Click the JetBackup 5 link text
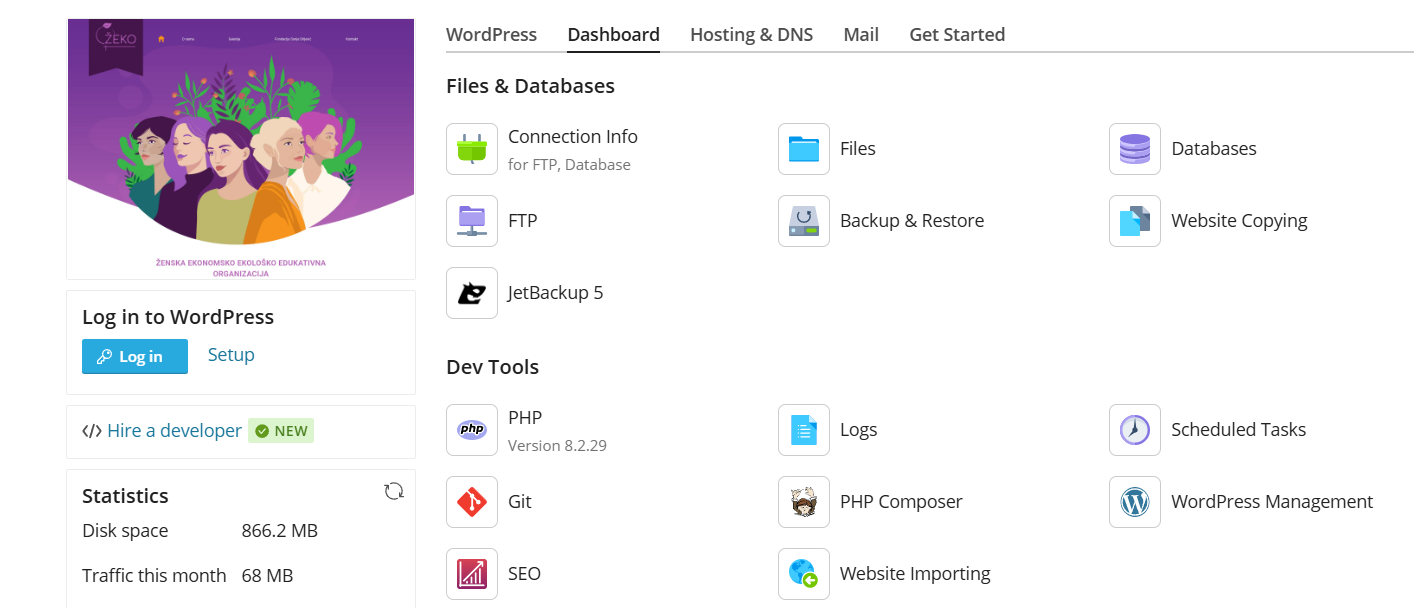The width and height of the screenshot is (1414, 608). point(556,293)
